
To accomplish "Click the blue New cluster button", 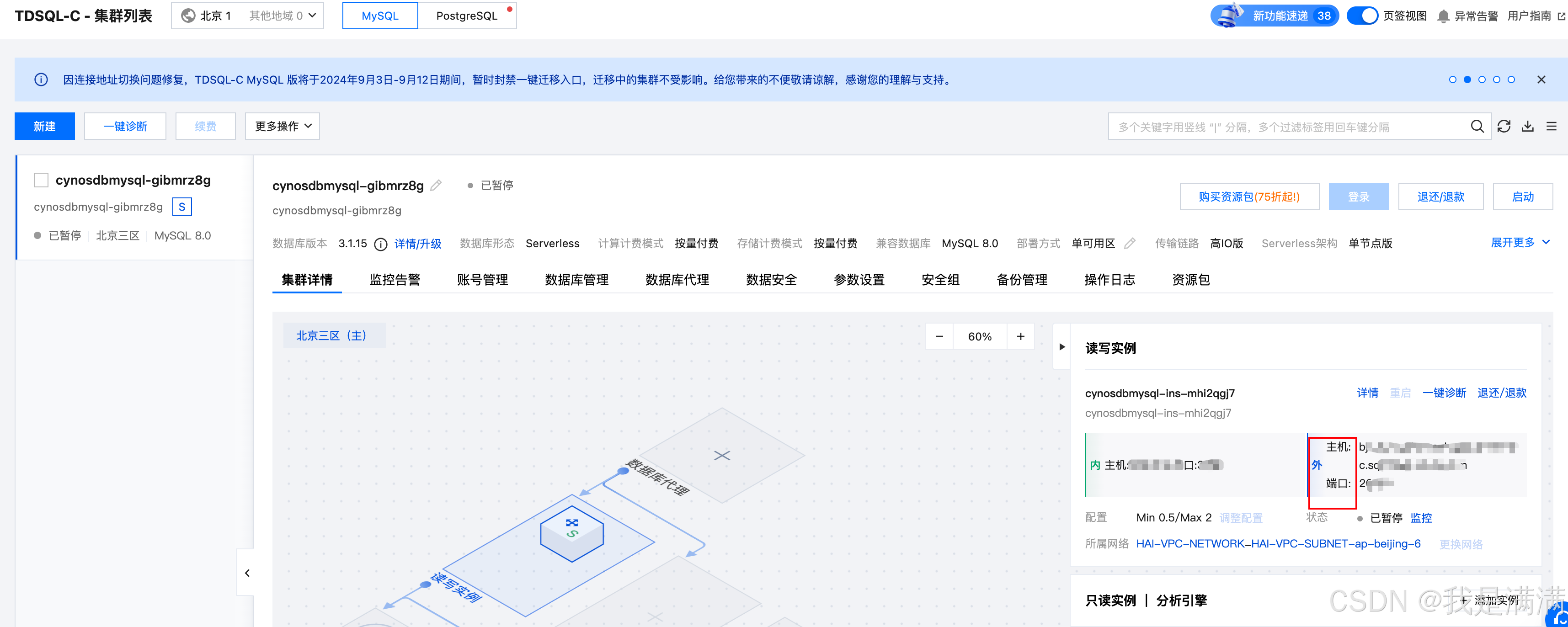I will coord(44,126).
